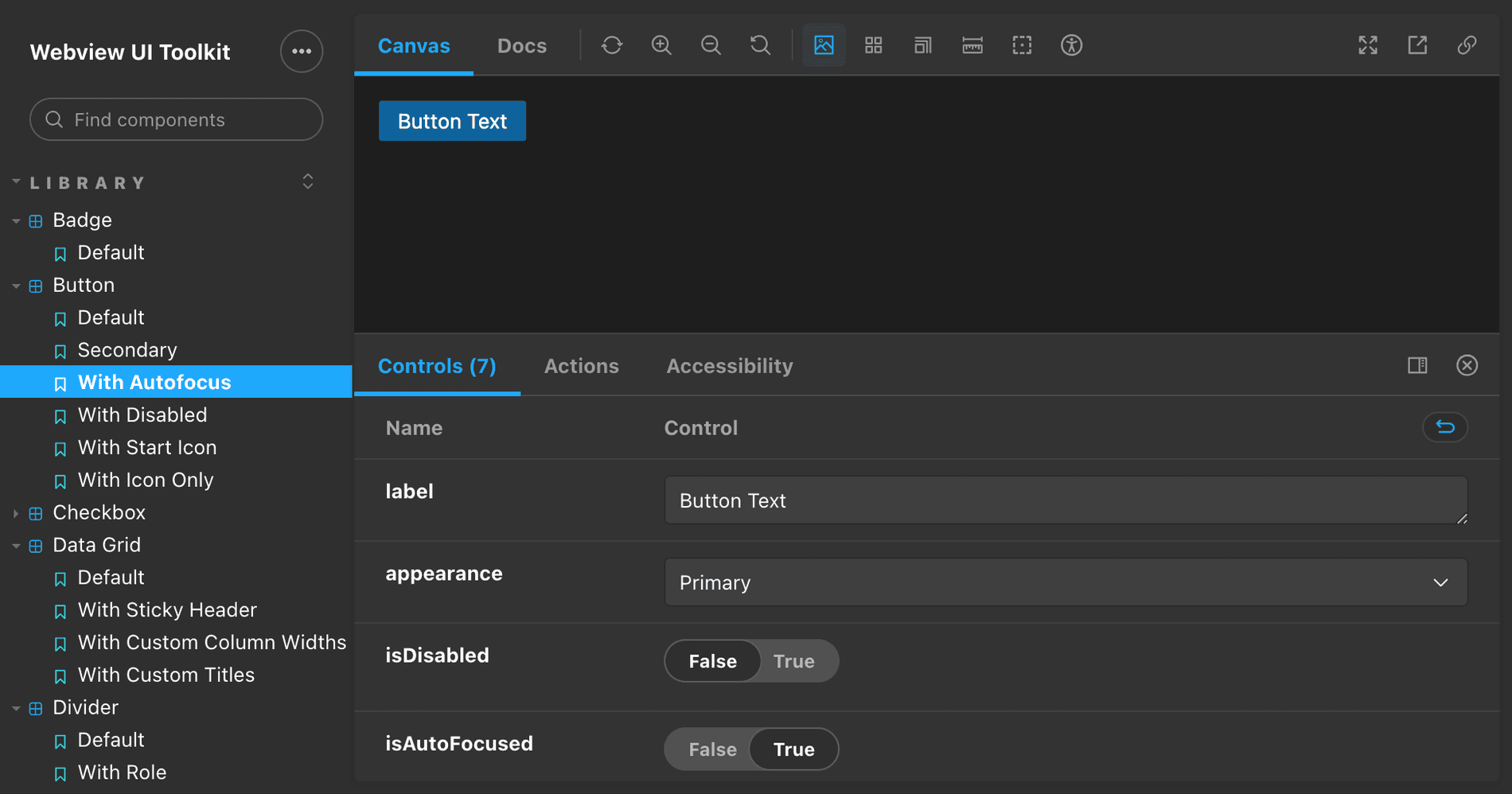The width and height of the screenshot is (1512, 794).
Task: Open the sidebar ellipsis shortcuts menu
Action: point(302,52)
